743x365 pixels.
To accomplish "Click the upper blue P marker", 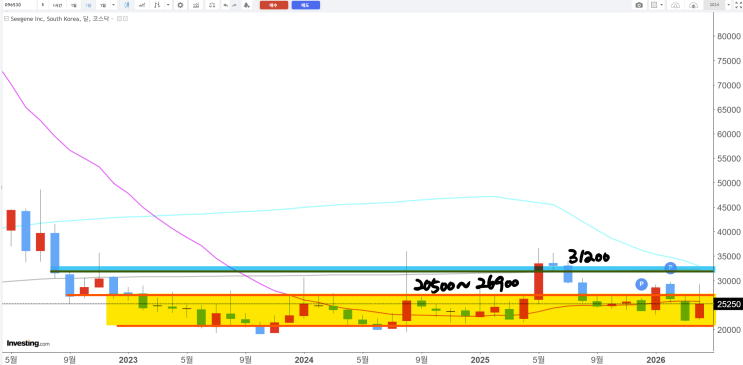I will (x=670, y=268).
